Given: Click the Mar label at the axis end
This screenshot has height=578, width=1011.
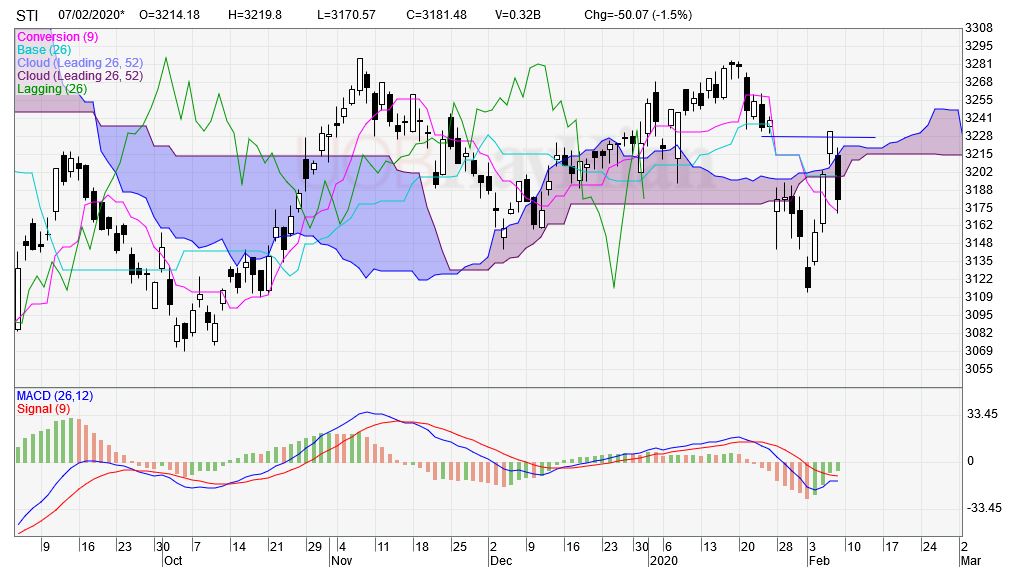Looking at the screenshot, I should (x=970, y=561).
